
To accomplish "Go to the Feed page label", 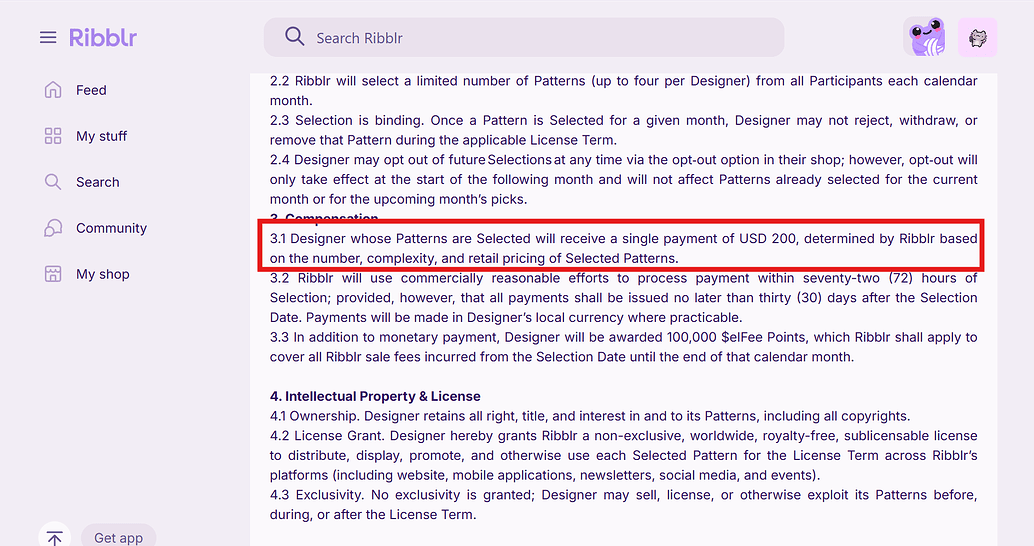I will click(x=91, y=90).
